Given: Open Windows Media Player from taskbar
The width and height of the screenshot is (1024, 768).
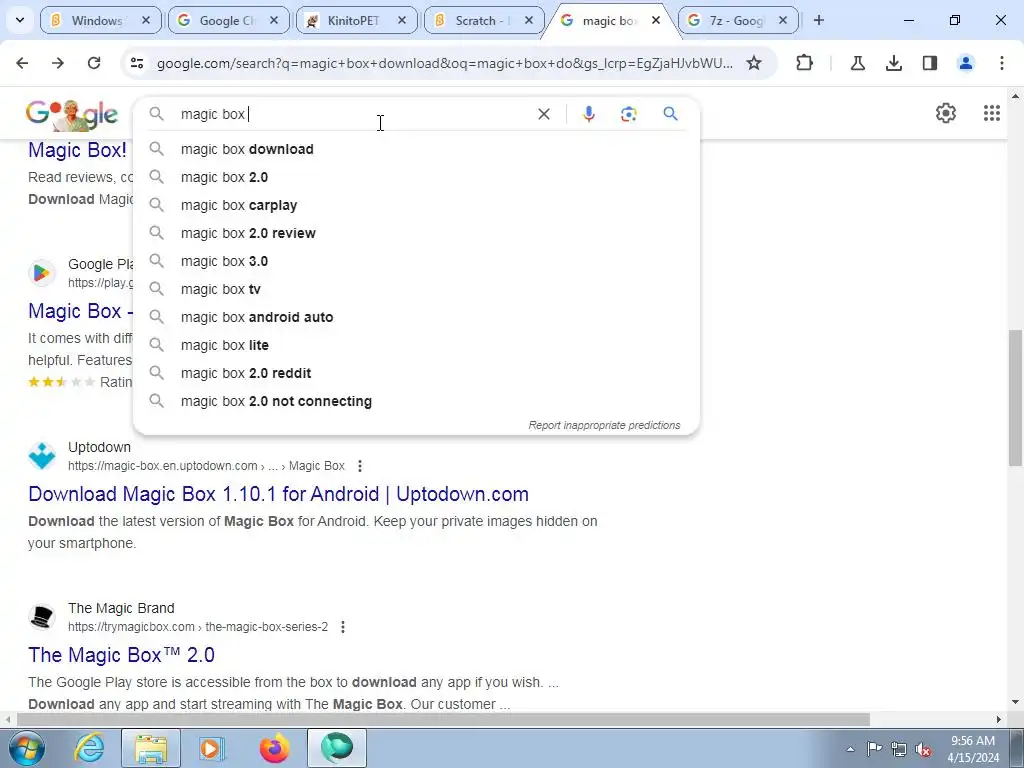Looking at the screenshot, I should pos(212,748).
